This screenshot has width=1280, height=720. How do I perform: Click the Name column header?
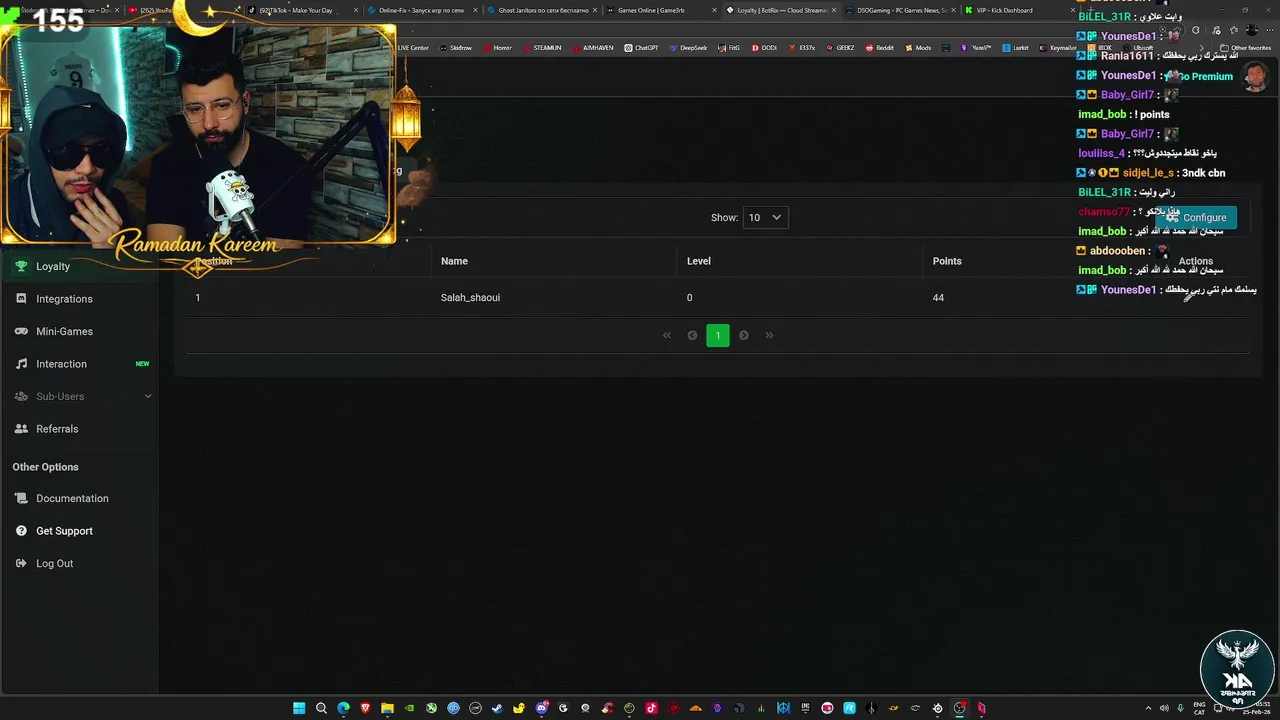[454, 261]
